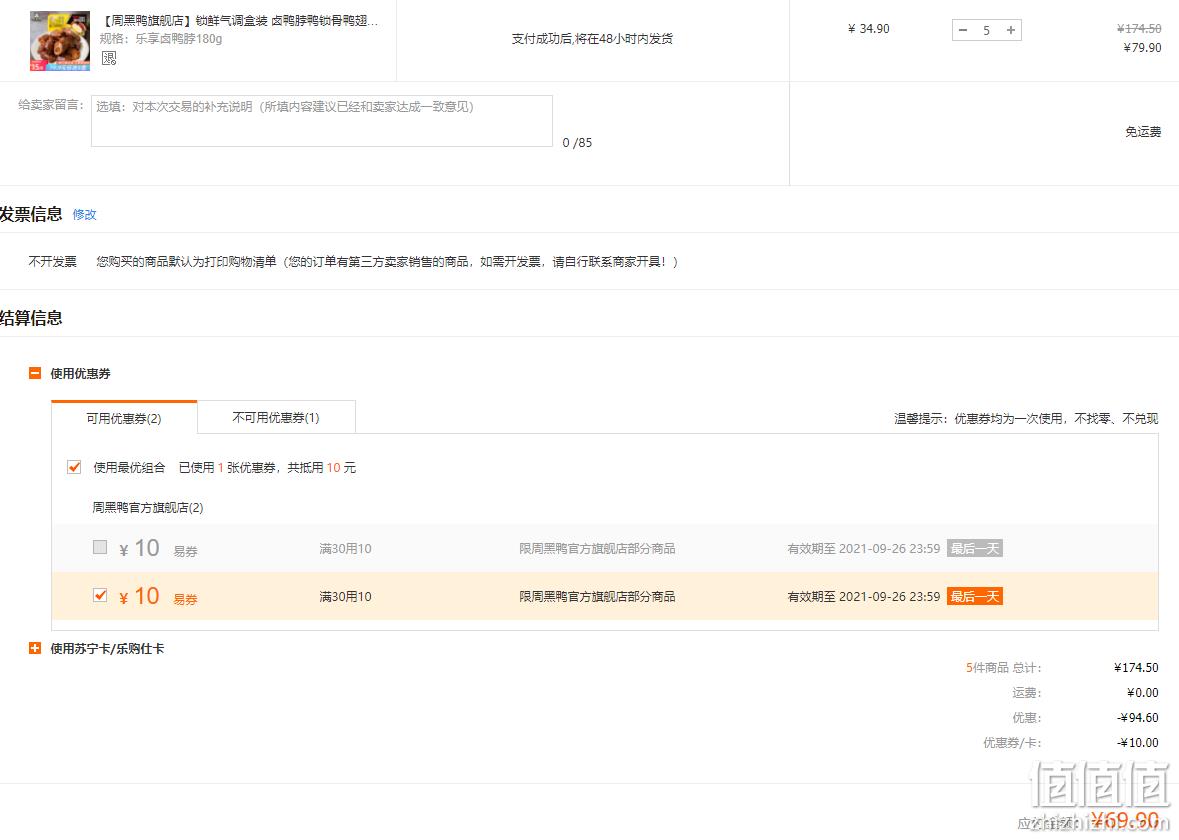Screen dimensions: 1179x840
Task: Click the discounted price ¥79.90
Action: pyautogui.click(x=1142, y=47)
